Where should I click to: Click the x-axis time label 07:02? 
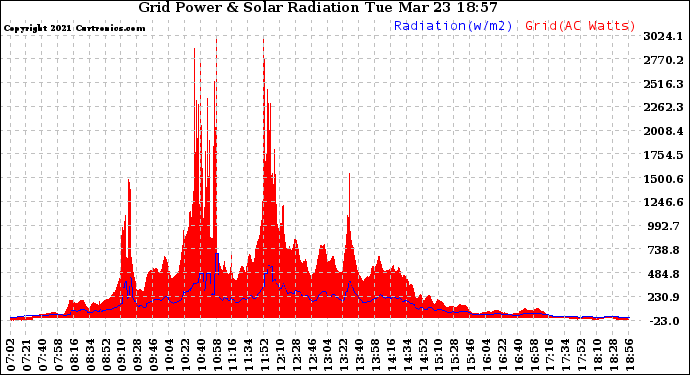(x=11, y=355)
